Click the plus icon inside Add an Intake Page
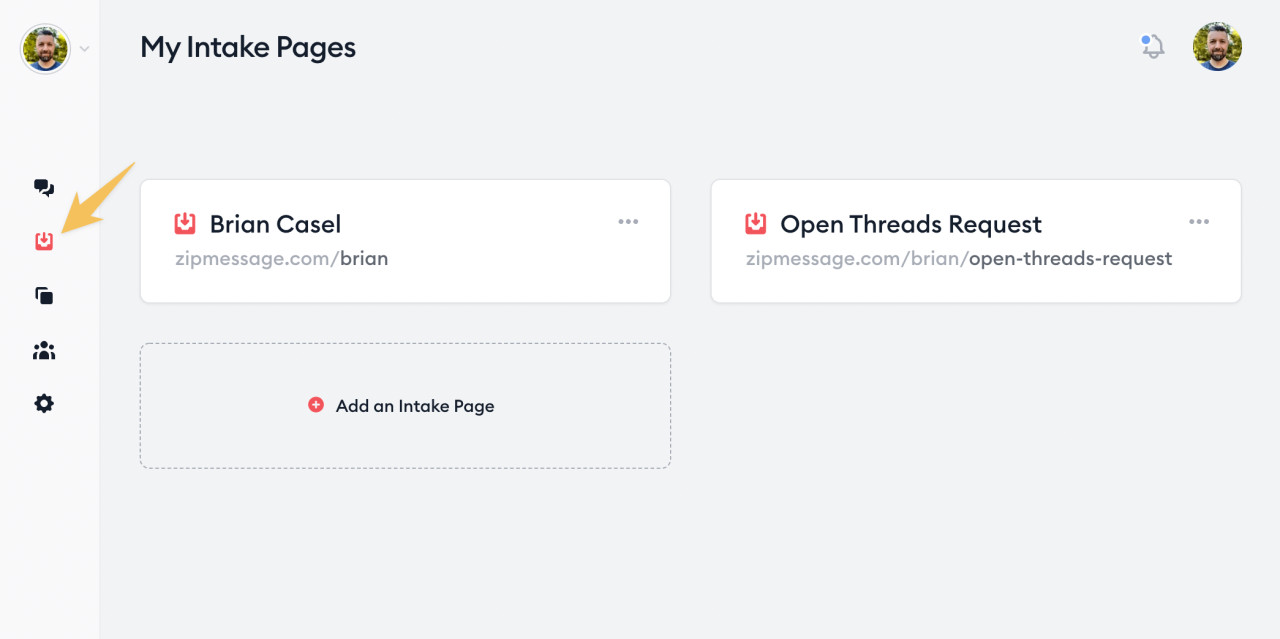The height and width of the screenshot is (639, 1280). click(316, 405)
